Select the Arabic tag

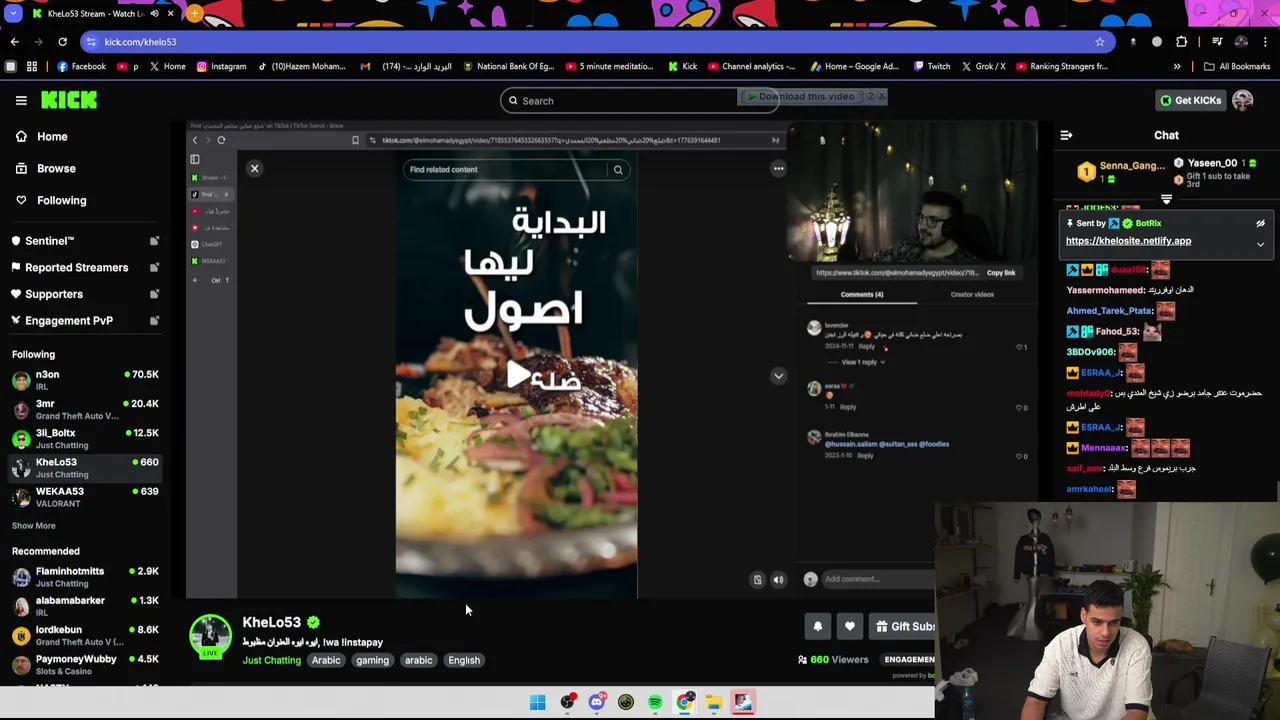point(326,660)
